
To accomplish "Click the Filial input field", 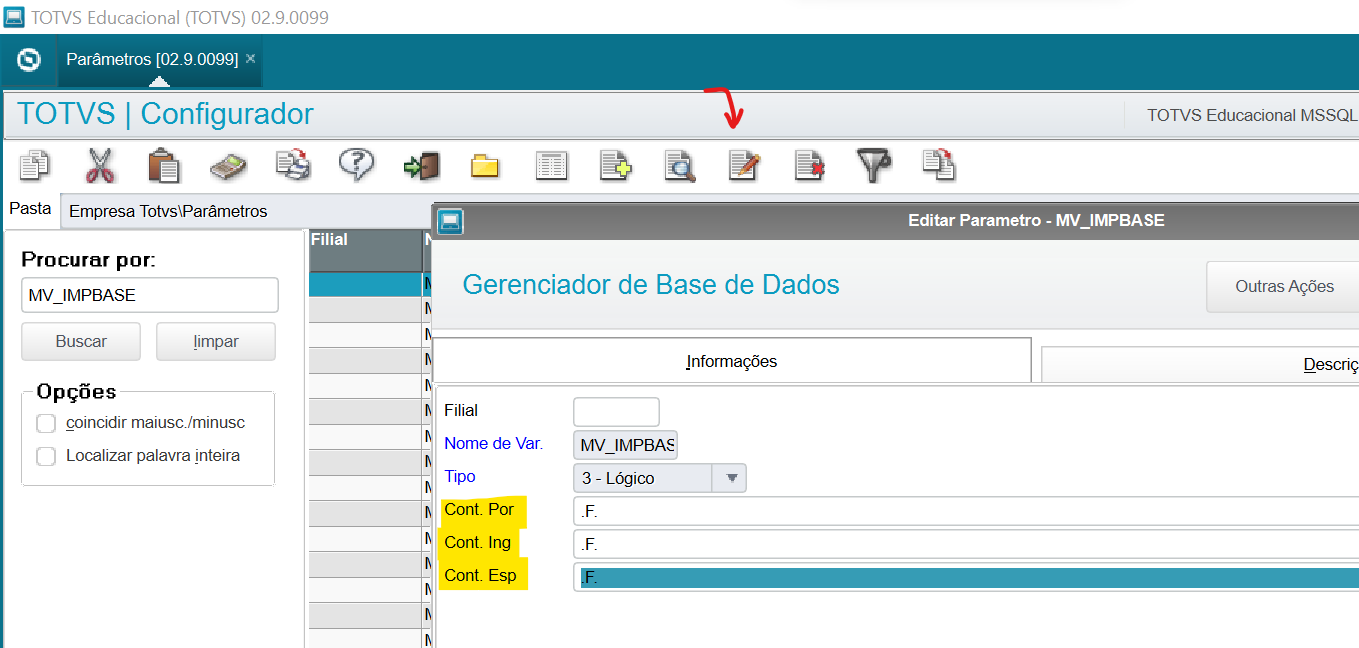I will [x=616, y=411].
